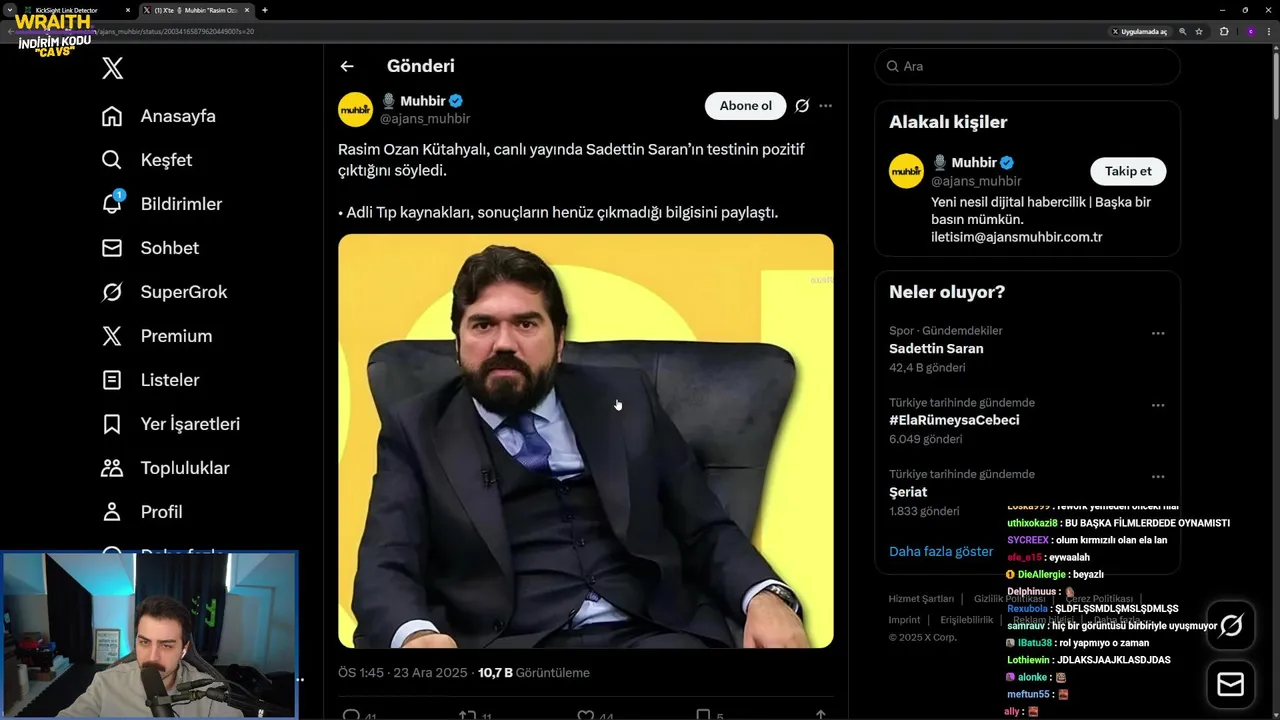The height and width of the screenshot is (720, 1280).
Task: Click the search magnifier icon in Ara box
Action: pyautogui.click(x=893, y=66)
